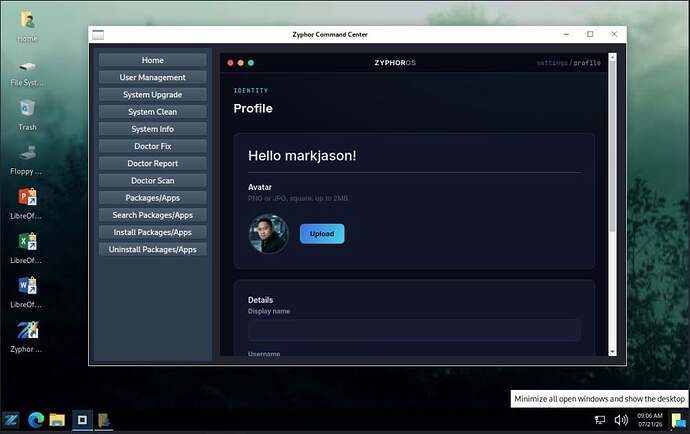Click the 'Hello markjason!' greeting
The height and width of the screenshot is (434, 690).
tap(302, 155)
